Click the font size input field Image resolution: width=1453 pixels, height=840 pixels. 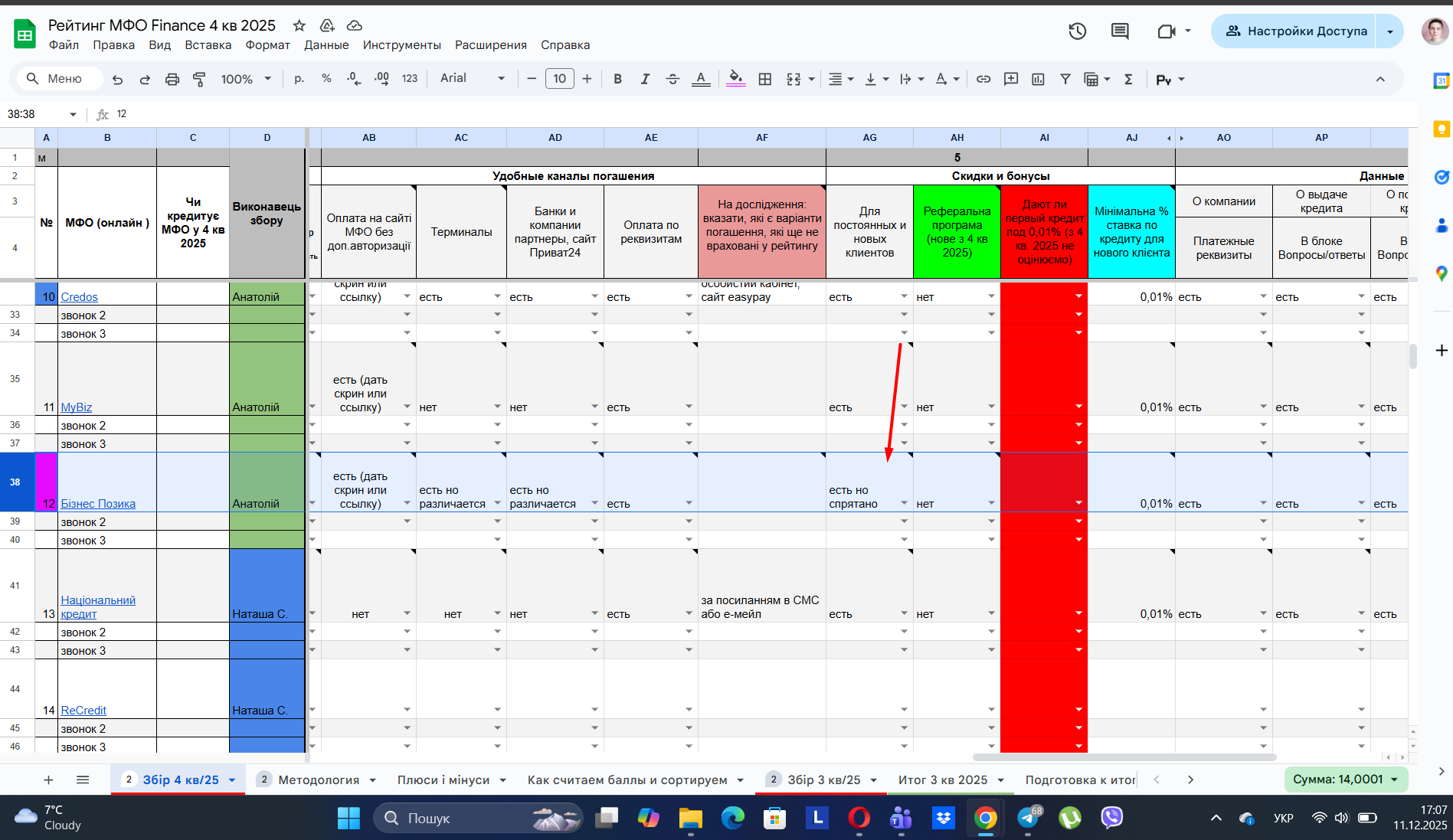(x=559, y=79)
